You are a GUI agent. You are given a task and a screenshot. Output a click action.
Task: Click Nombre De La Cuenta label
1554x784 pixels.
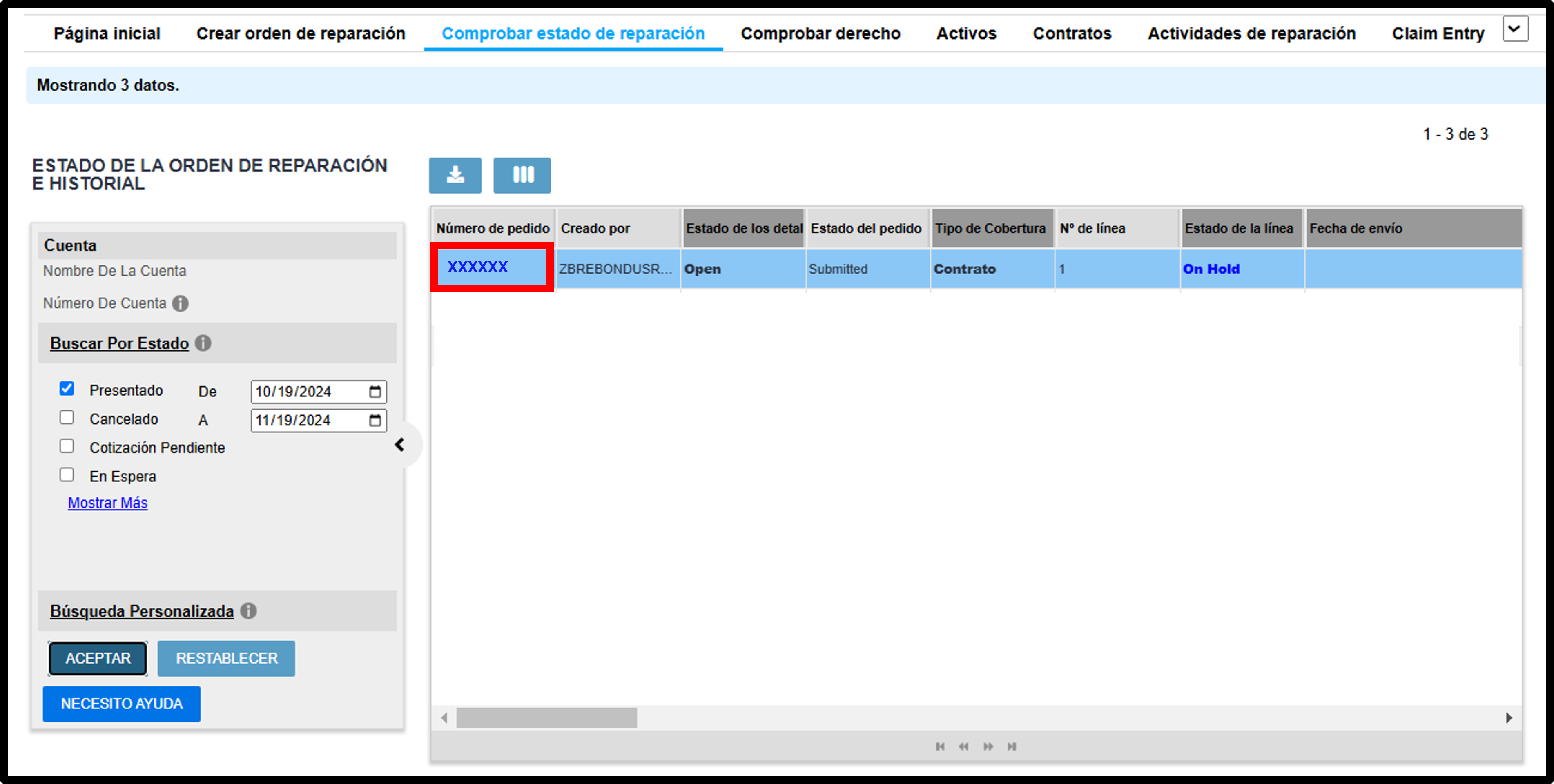pyautogui.click(x=115, y=271)
